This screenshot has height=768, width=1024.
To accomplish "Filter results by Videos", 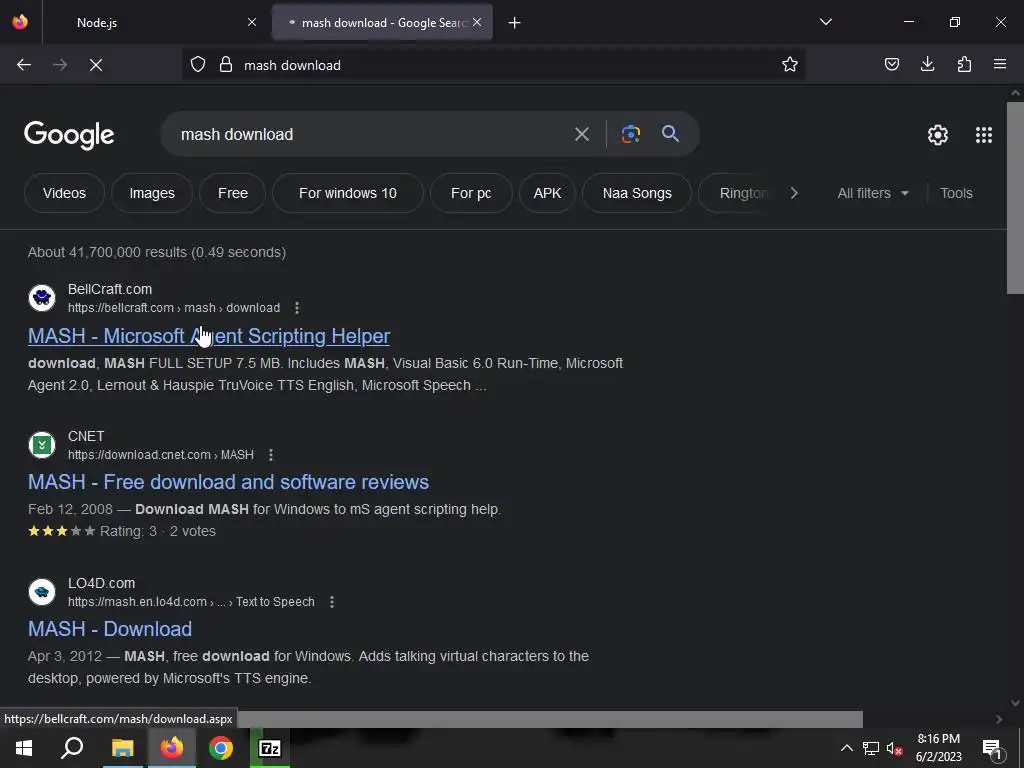I will point(64,193).
